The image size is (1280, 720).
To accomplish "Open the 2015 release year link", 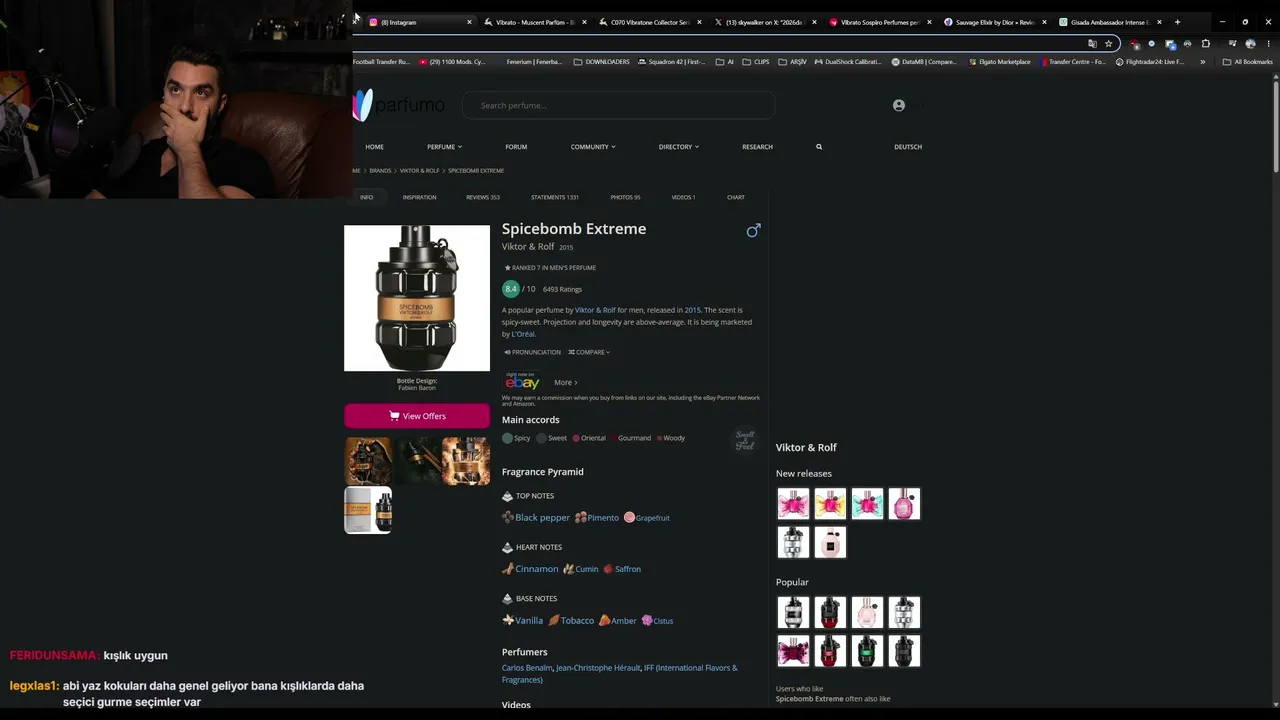I will coord(692,310).
